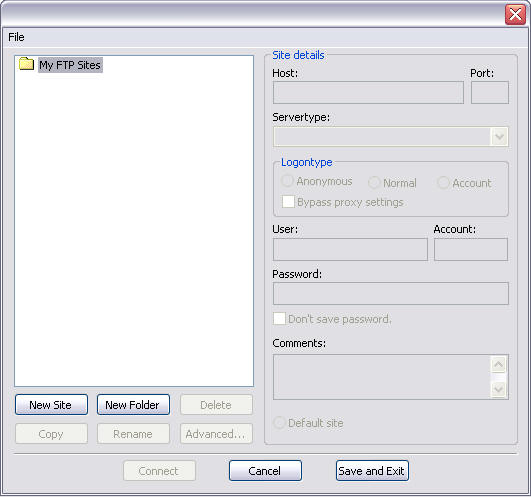Mark site as Default site

coord(279,423)
